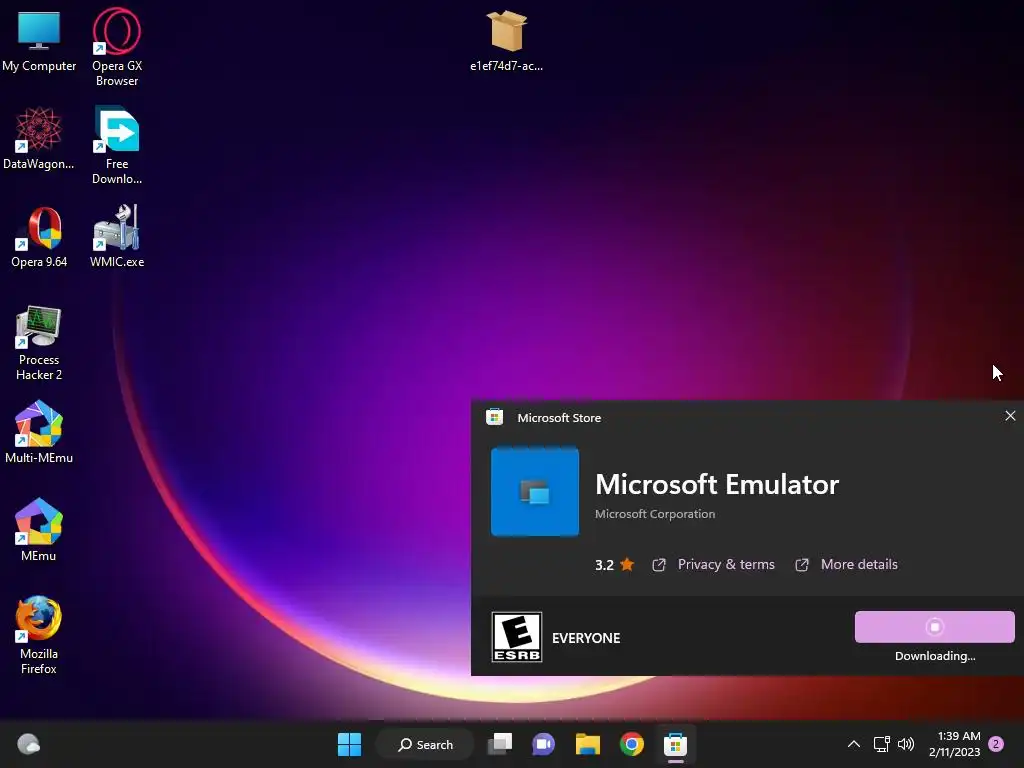1024x768 pixels.
Task: Click the taskbar Search box
Action: click(x=425, y=744)
